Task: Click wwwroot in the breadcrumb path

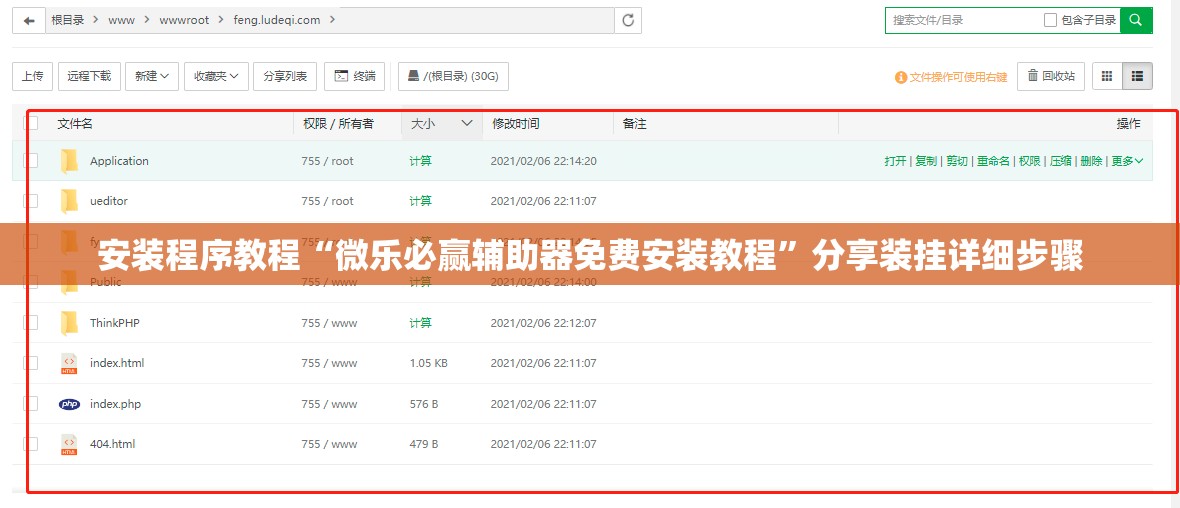Action: (x=184, y=20)
